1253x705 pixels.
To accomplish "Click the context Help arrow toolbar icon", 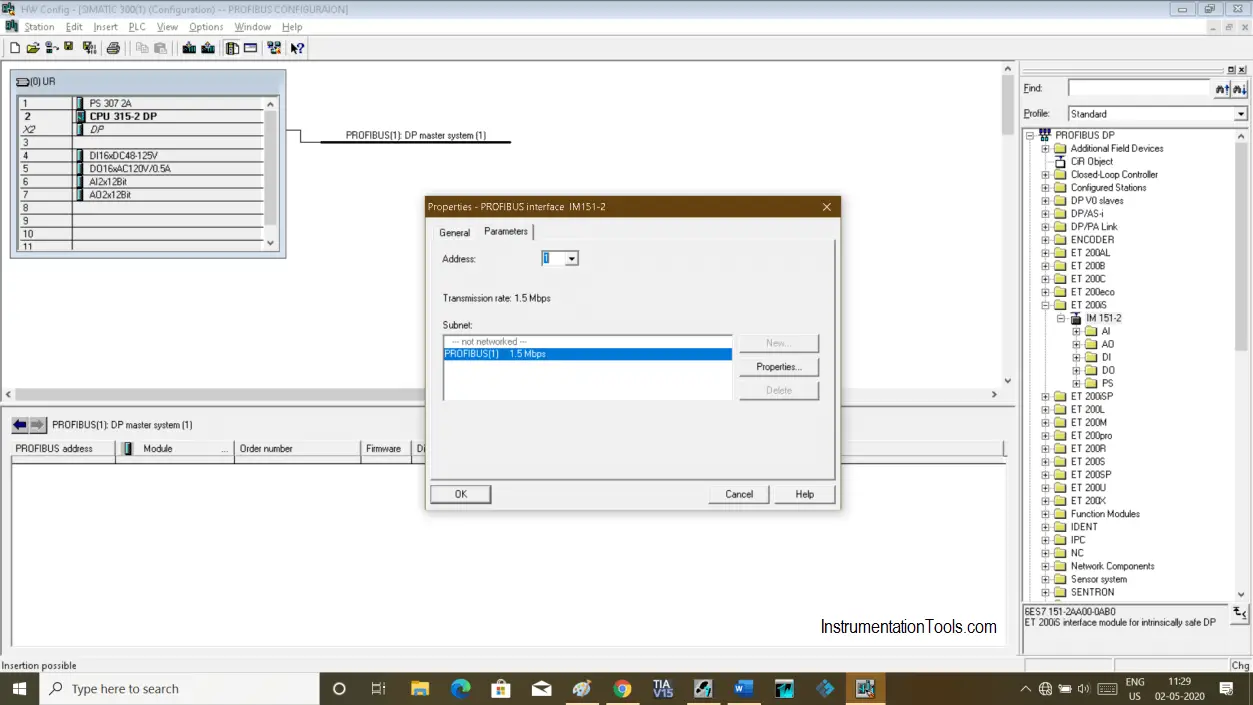I will [x=297, y=47].
